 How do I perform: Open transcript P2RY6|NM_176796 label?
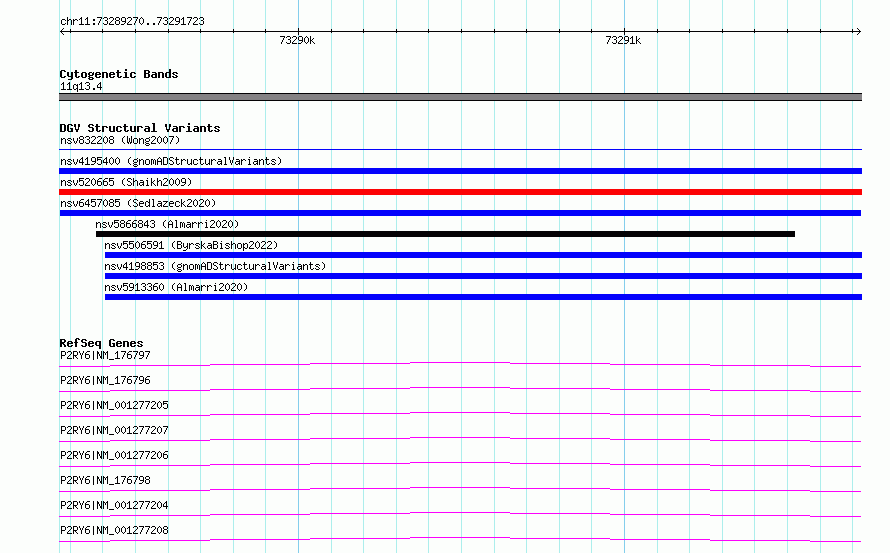click(105, 380)
